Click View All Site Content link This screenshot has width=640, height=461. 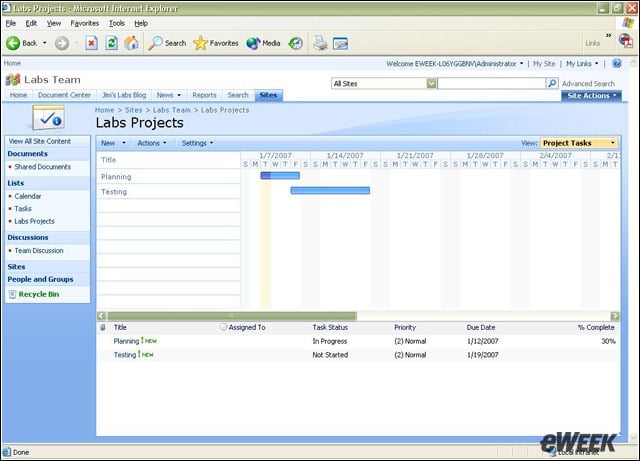click(40, 141)
